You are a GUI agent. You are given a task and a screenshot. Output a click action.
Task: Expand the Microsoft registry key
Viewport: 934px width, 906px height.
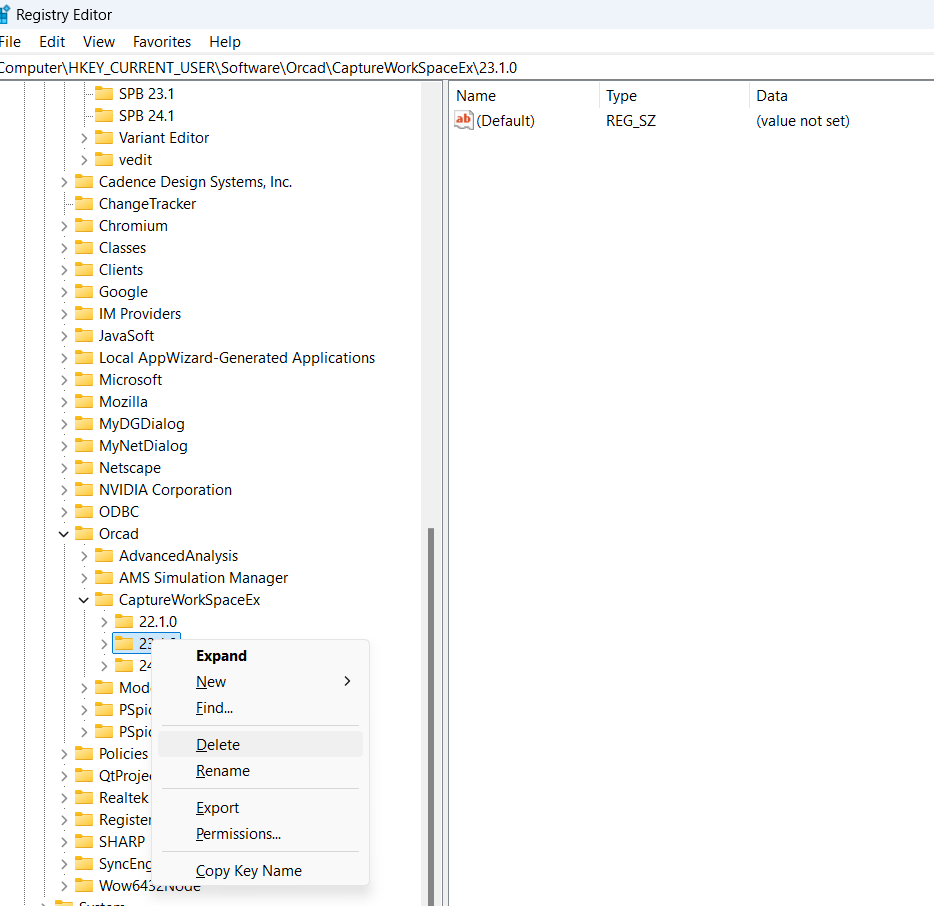click(64, 380)
